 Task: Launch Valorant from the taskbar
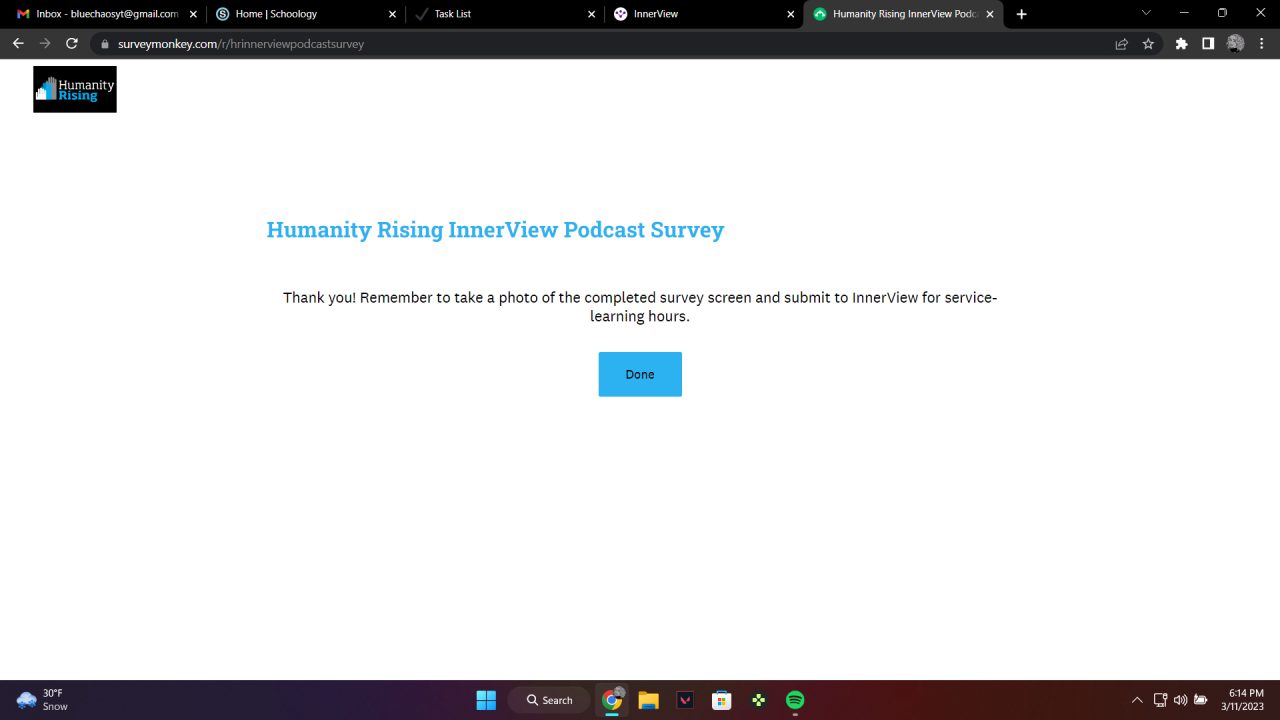(x=685, y=700)
